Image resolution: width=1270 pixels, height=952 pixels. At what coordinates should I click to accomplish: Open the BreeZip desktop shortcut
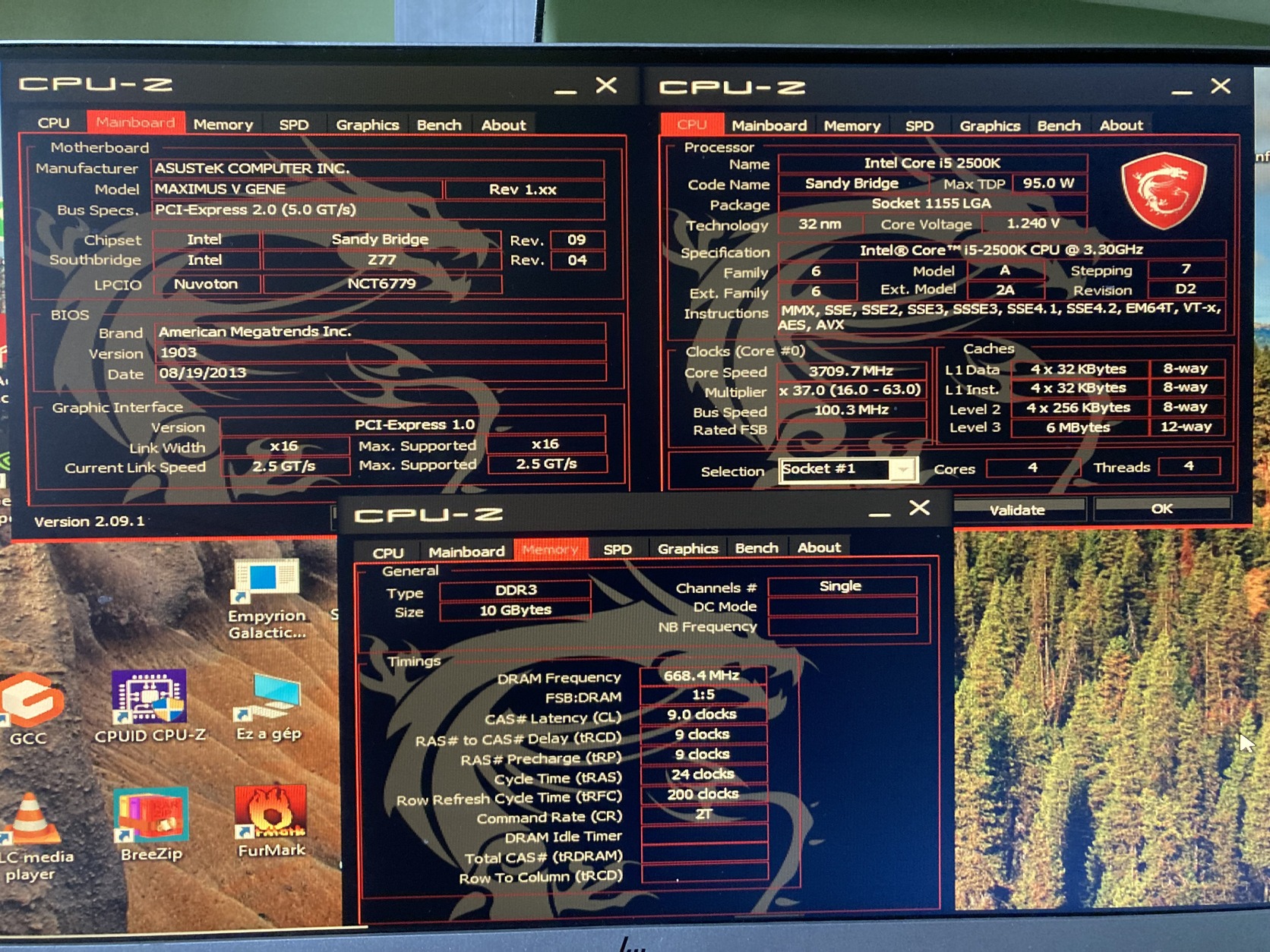coord(151,824)
